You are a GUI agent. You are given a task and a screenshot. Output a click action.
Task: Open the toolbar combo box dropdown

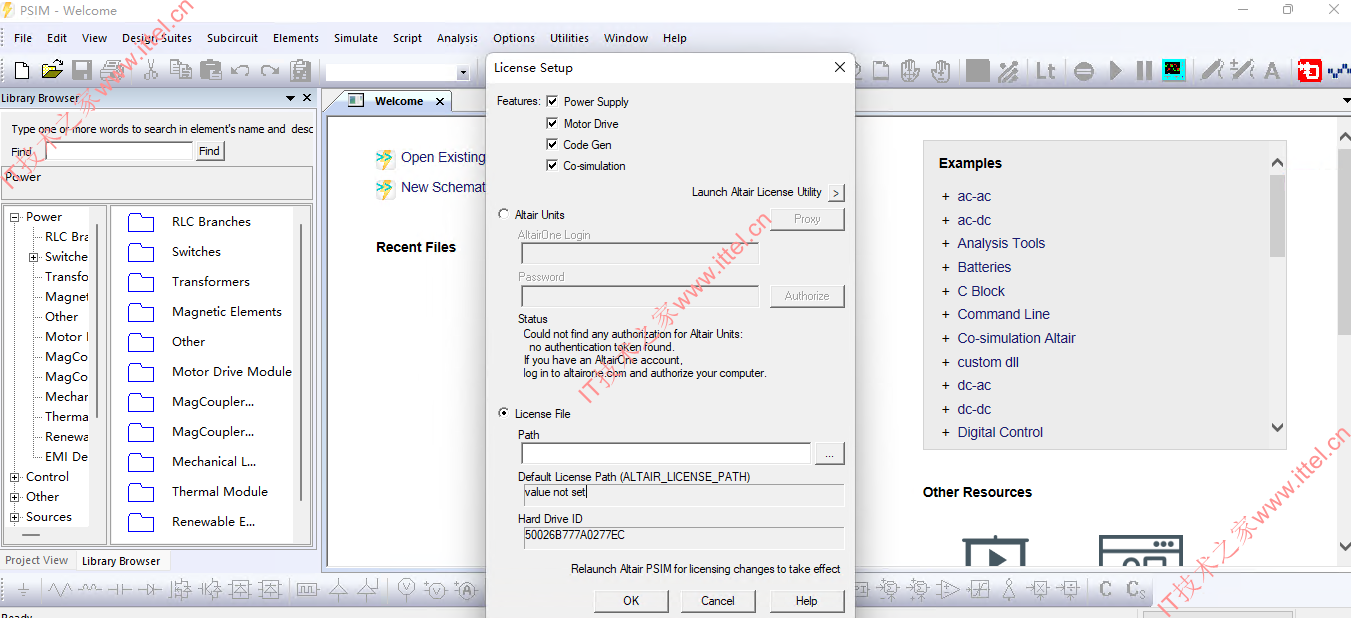[463, 73]
